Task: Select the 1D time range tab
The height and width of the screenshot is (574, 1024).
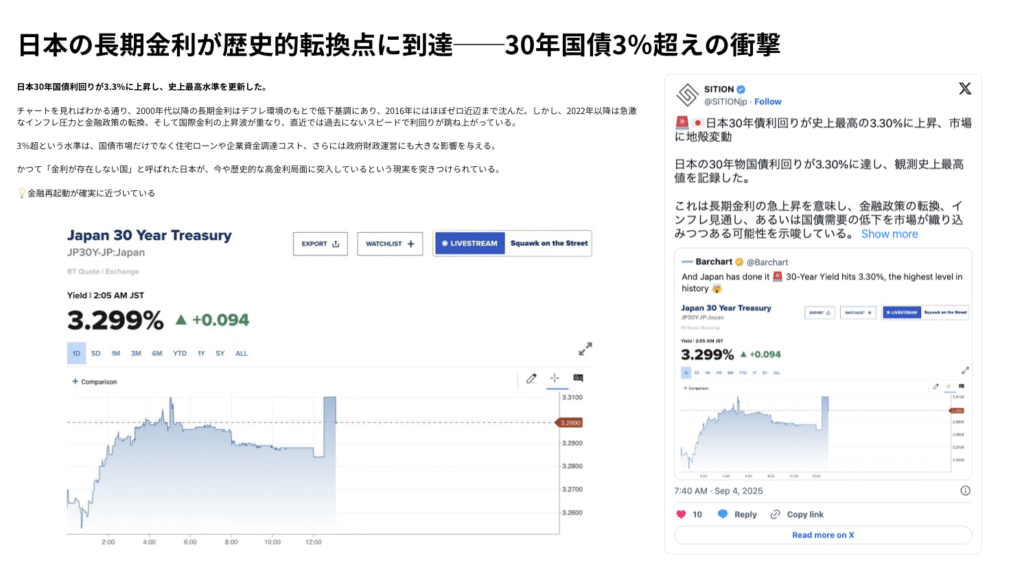Action: click(77, 353)
